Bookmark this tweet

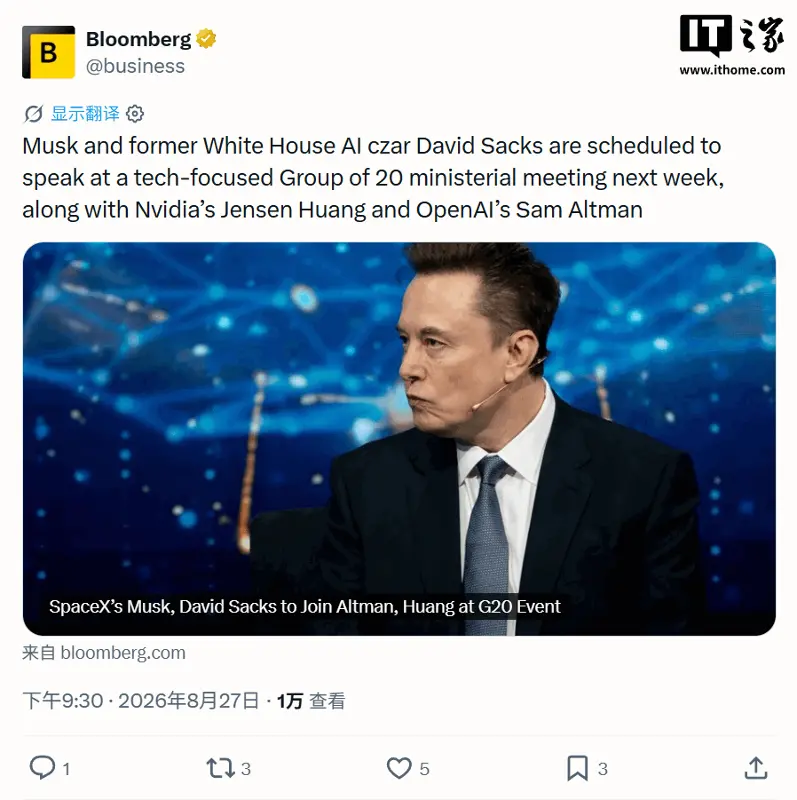578,768
